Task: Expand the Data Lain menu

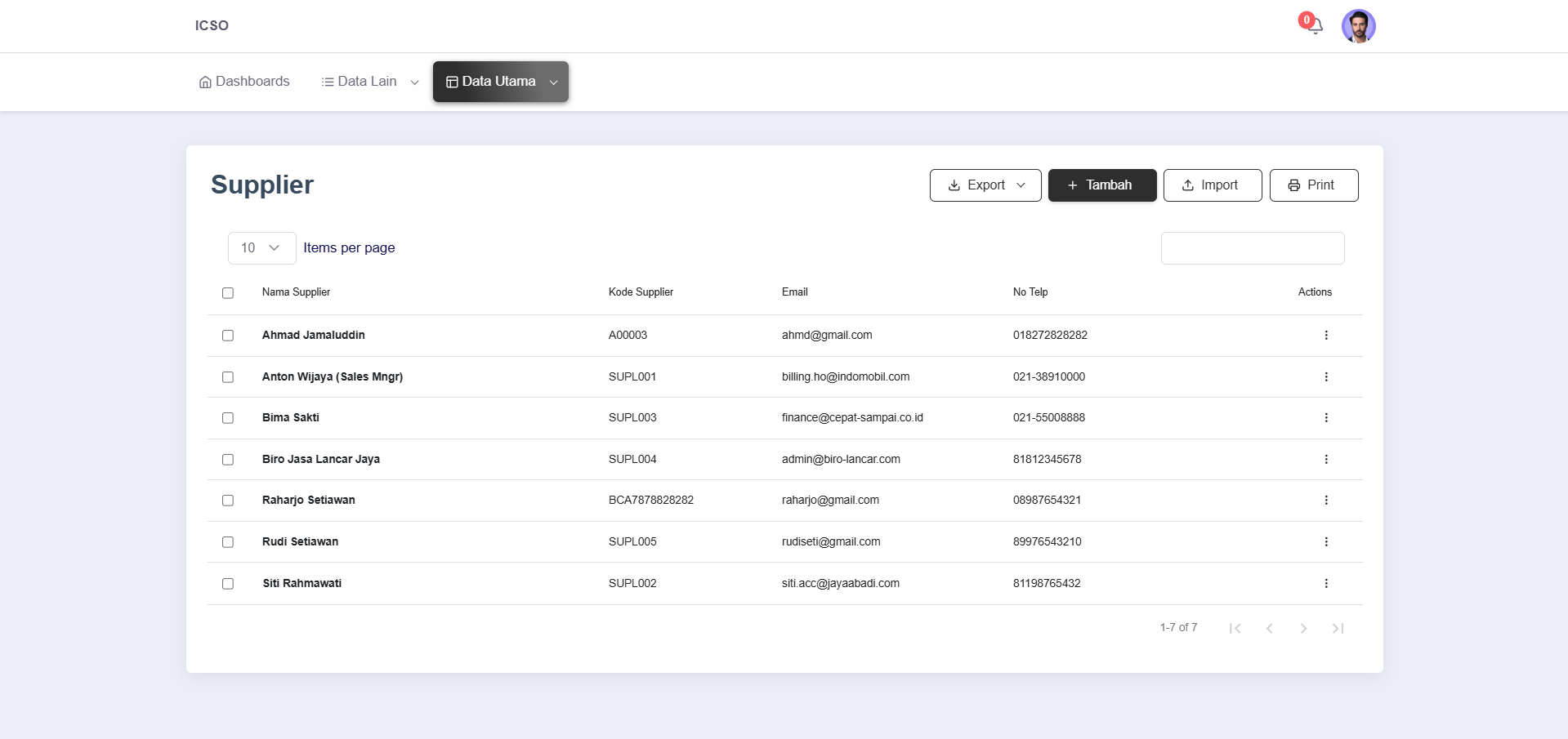Action: pyautogui.click(x=369, y=82)
